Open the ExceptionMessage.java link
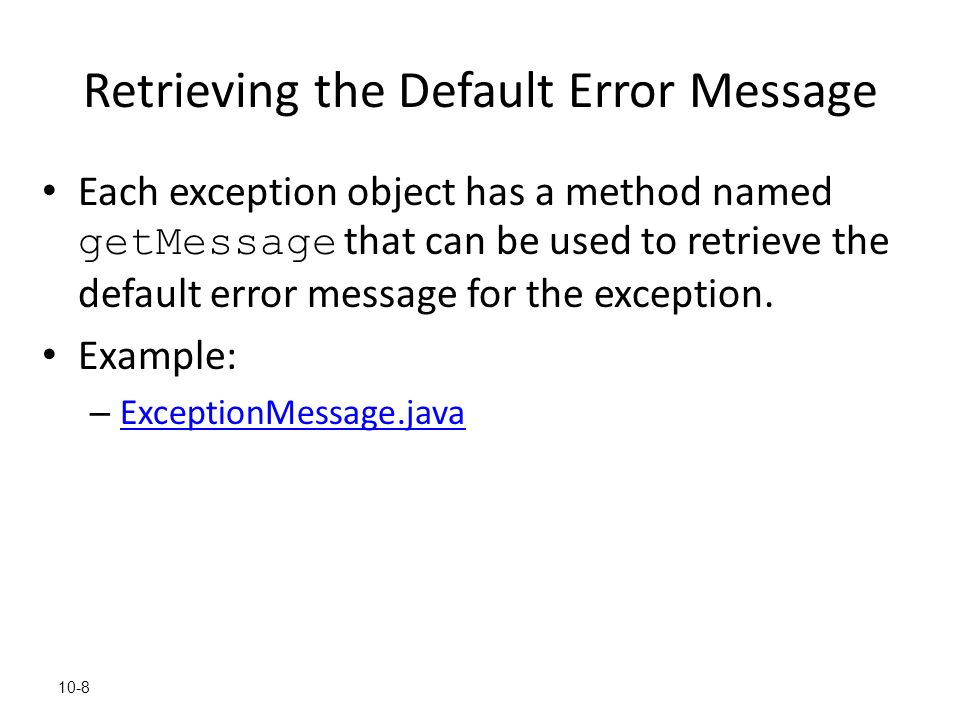The width and height of the screenshot is (960, 720). pos(293,413)
